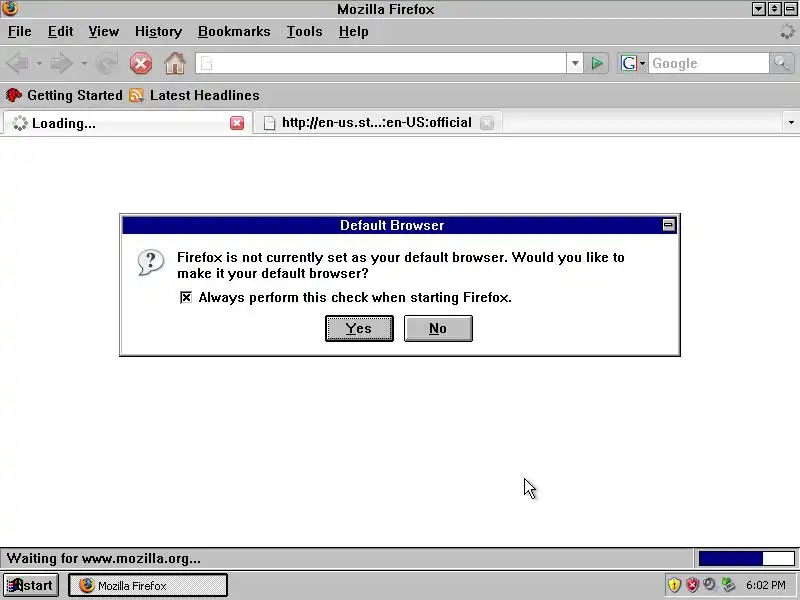Click the Forward arrow navigation button
This screenshot has width=800, height=600.
(62, 64)
